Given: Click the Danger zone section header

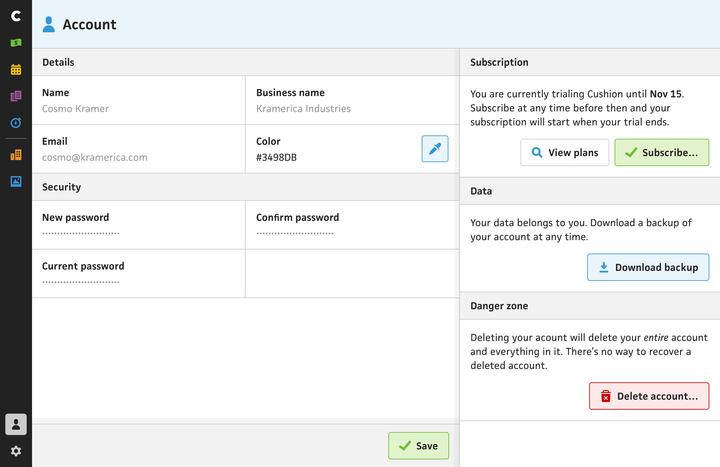Looking at the screenshot, I should (x=590, y=306).
